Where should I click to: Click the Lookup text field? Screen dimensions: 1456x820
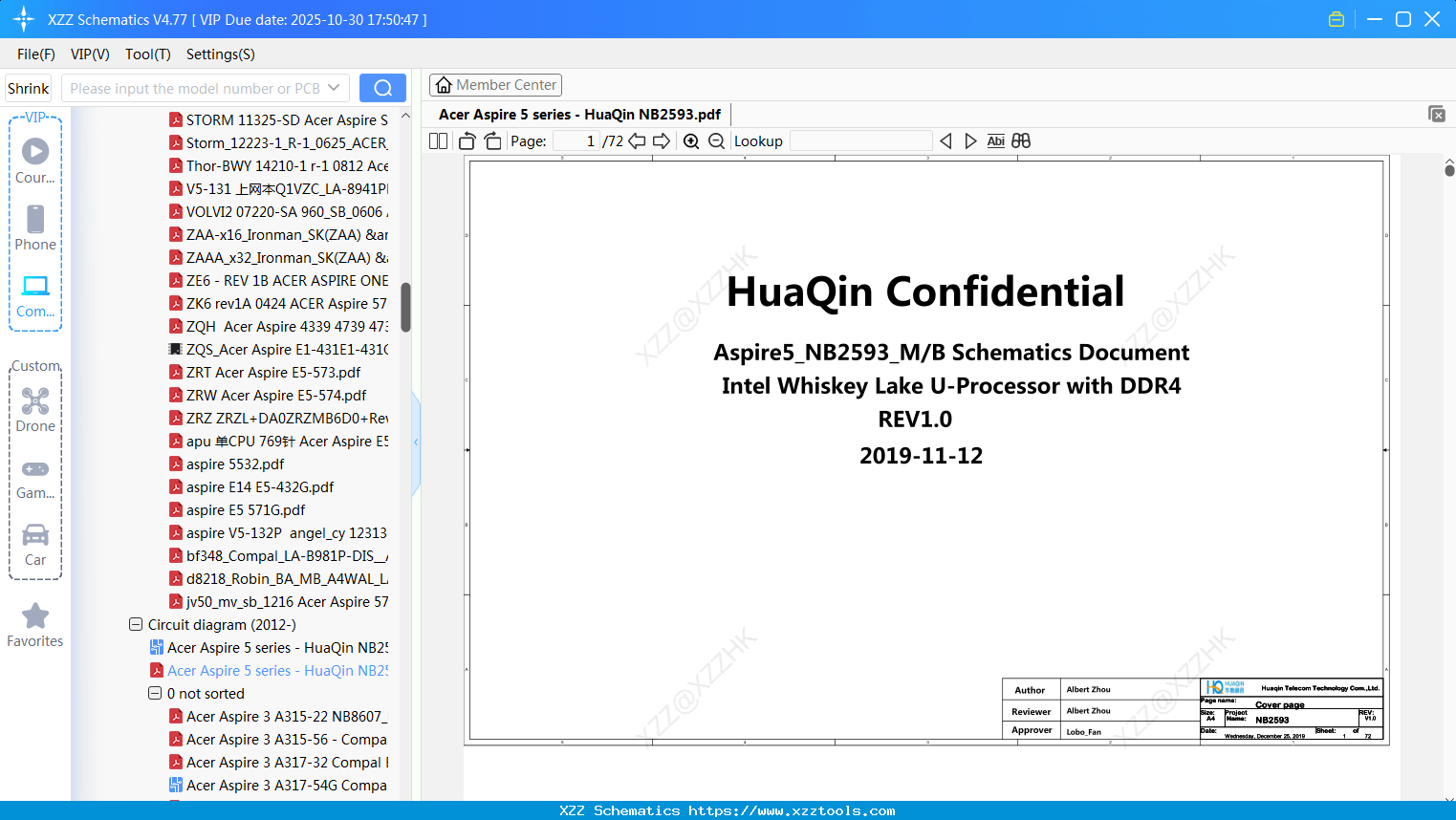point(860,141)
